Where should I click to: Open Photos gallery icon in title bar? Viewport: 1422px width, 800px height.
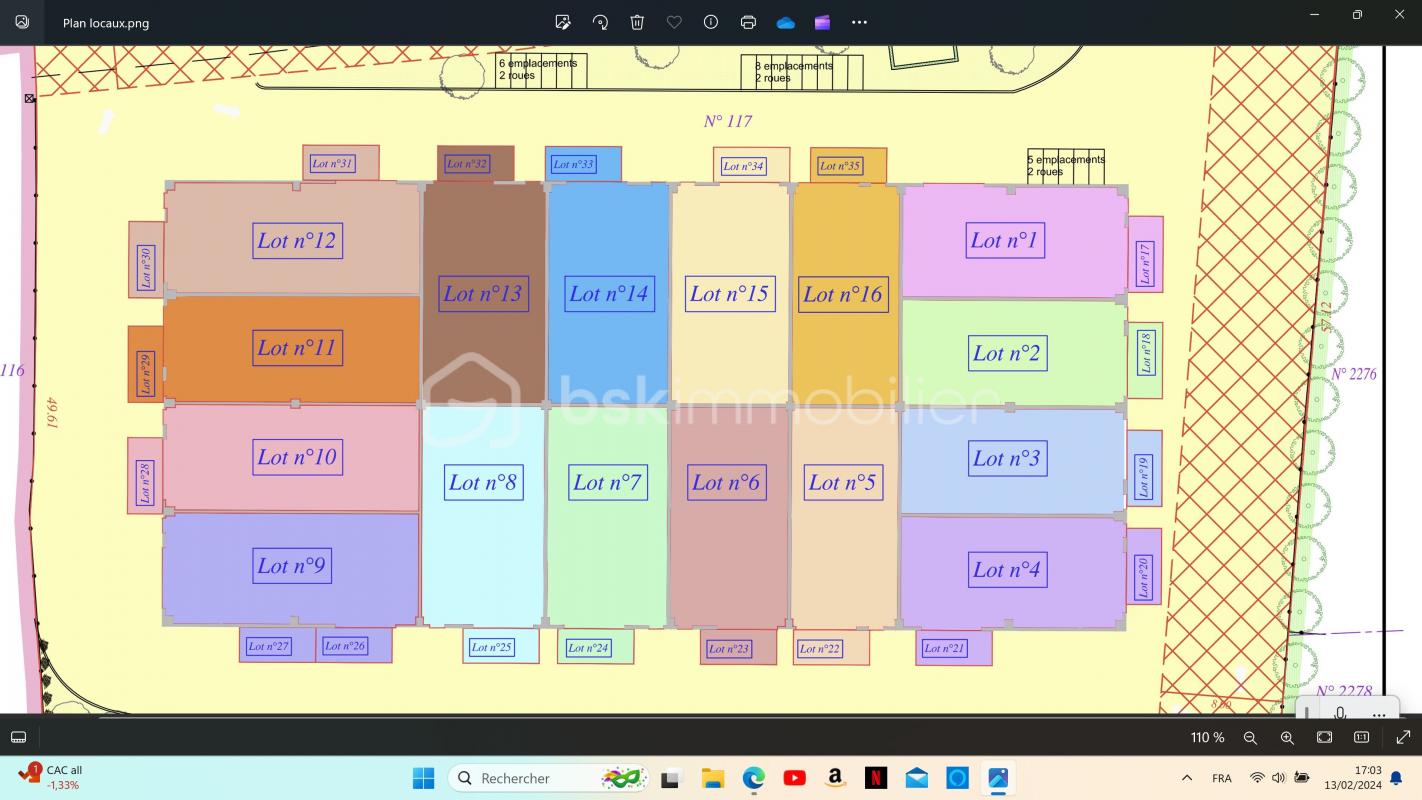click(22, 22)
